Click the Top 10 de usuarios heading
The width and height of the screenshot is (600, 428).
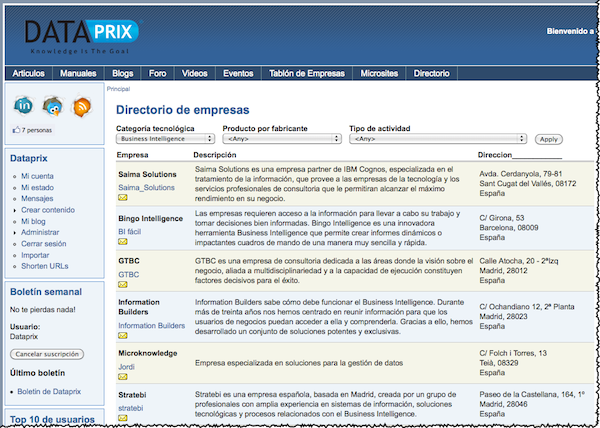(x=52, y=420)
